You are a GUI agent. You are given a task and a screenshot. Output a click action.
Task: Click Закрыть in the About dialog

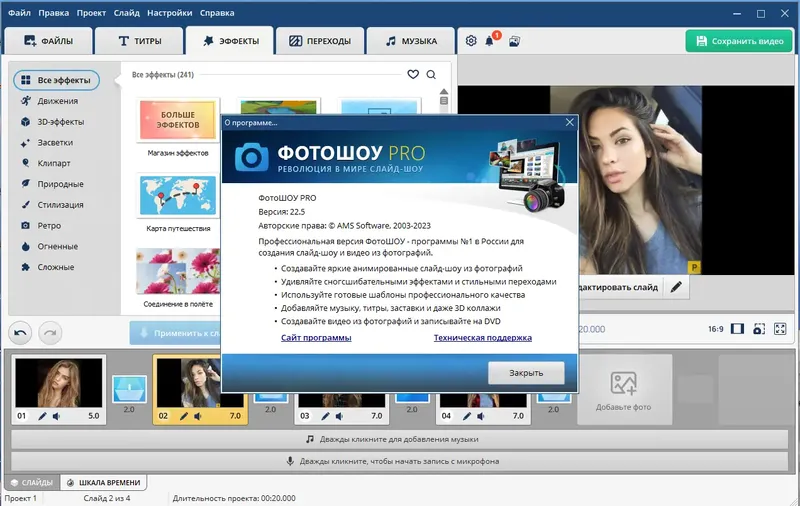pos(526,373)
